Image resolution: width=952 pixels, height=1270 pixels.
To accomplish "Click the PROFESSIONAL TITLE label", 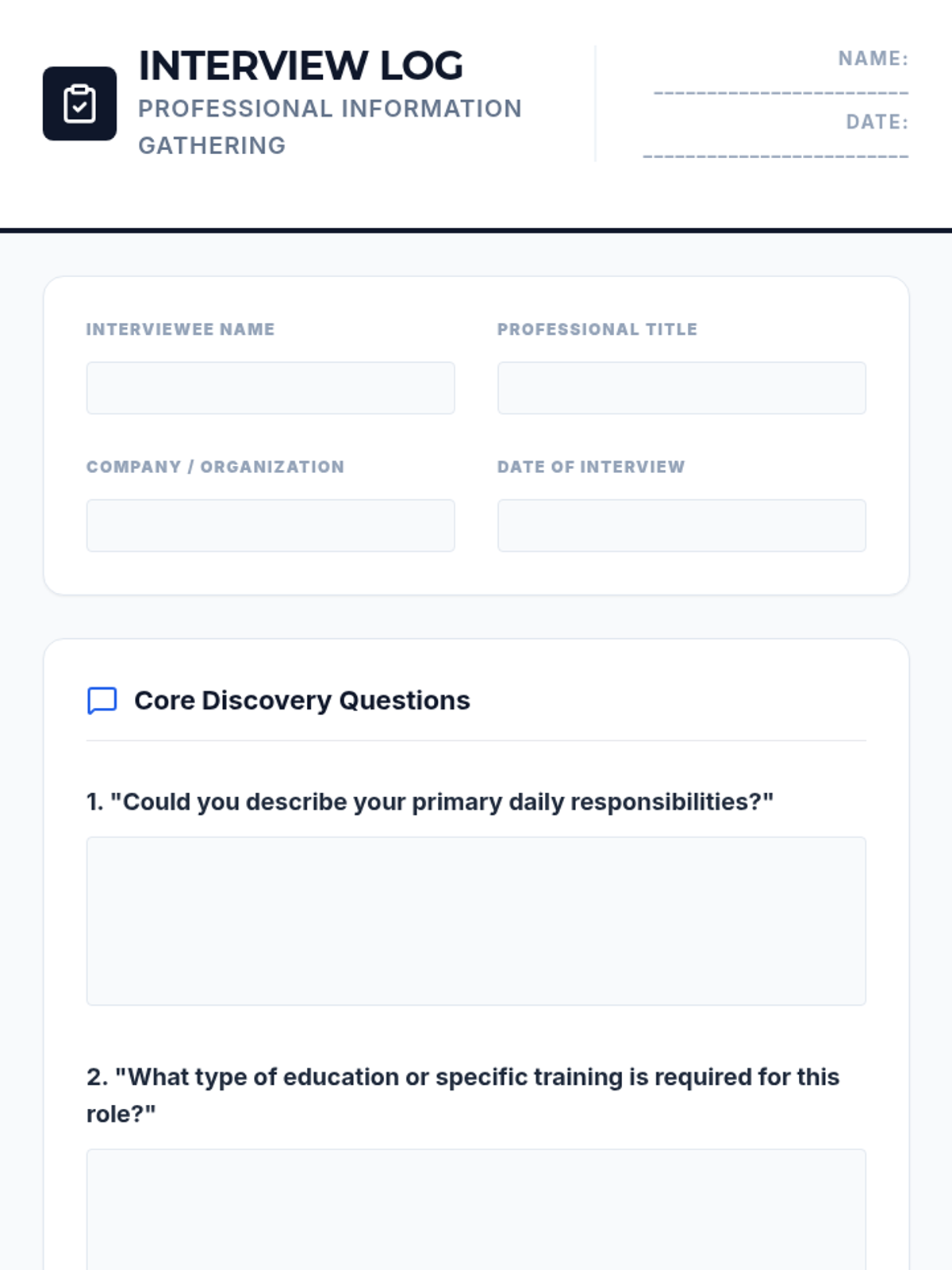I will (597, 329).
